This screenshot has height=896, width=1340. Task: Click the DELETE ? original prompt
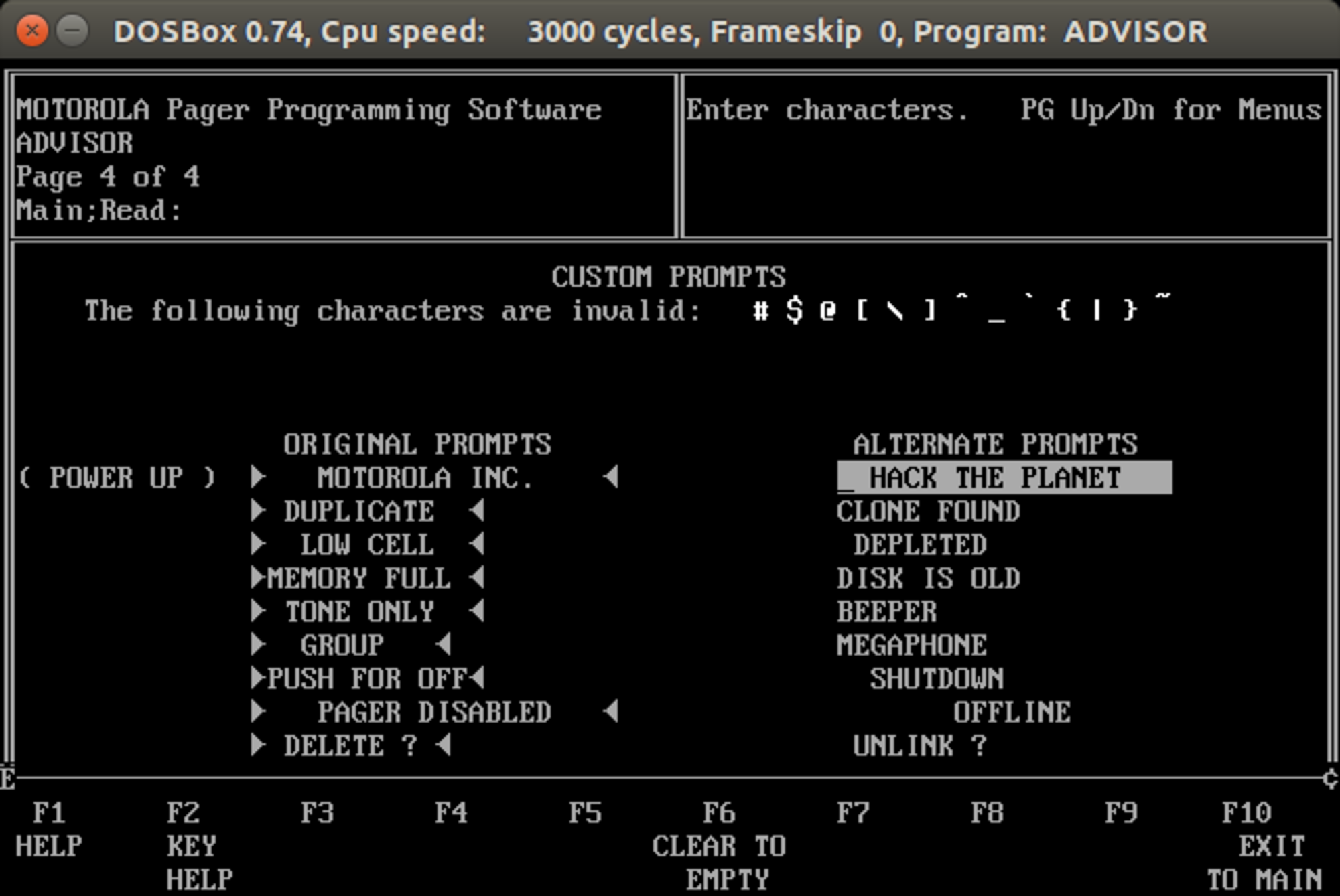[350, 746]
